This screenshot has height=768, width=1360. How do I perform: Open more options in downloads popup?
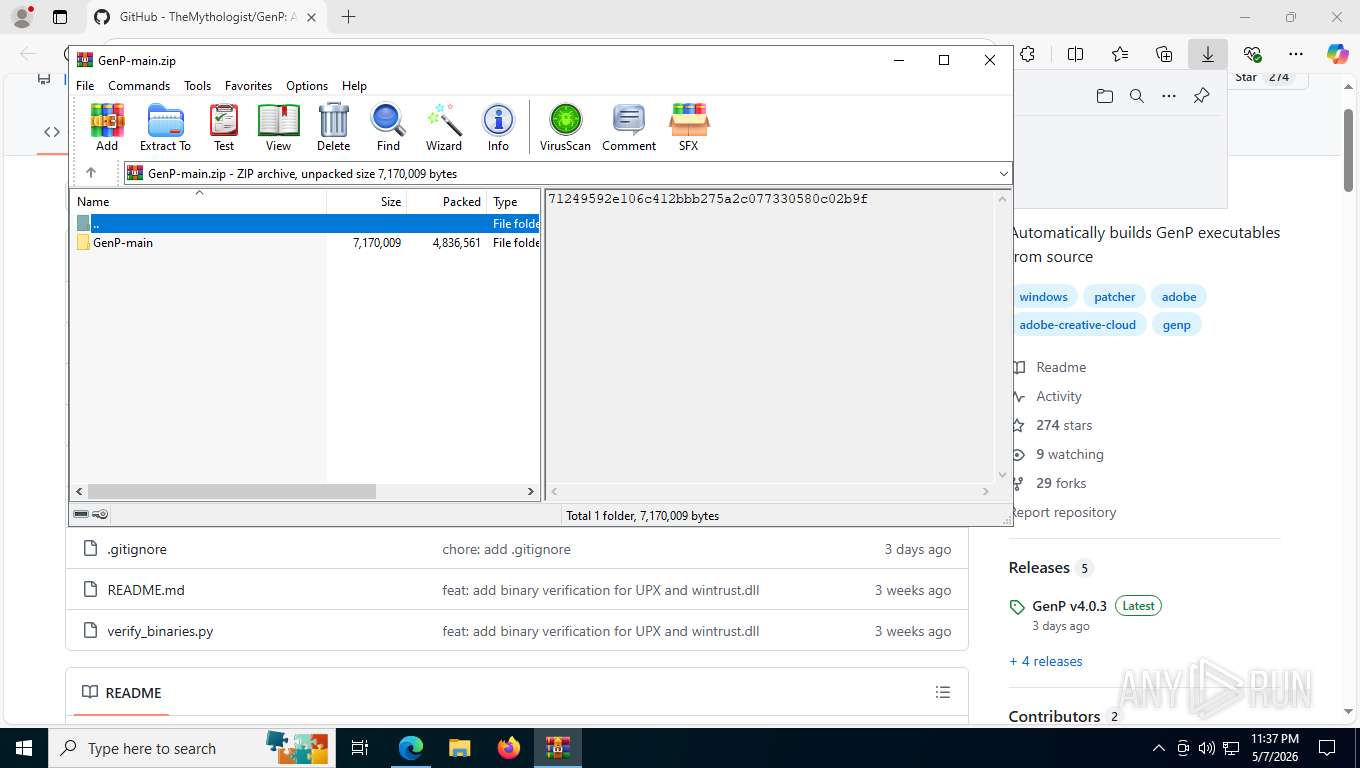pos(1169,96)
